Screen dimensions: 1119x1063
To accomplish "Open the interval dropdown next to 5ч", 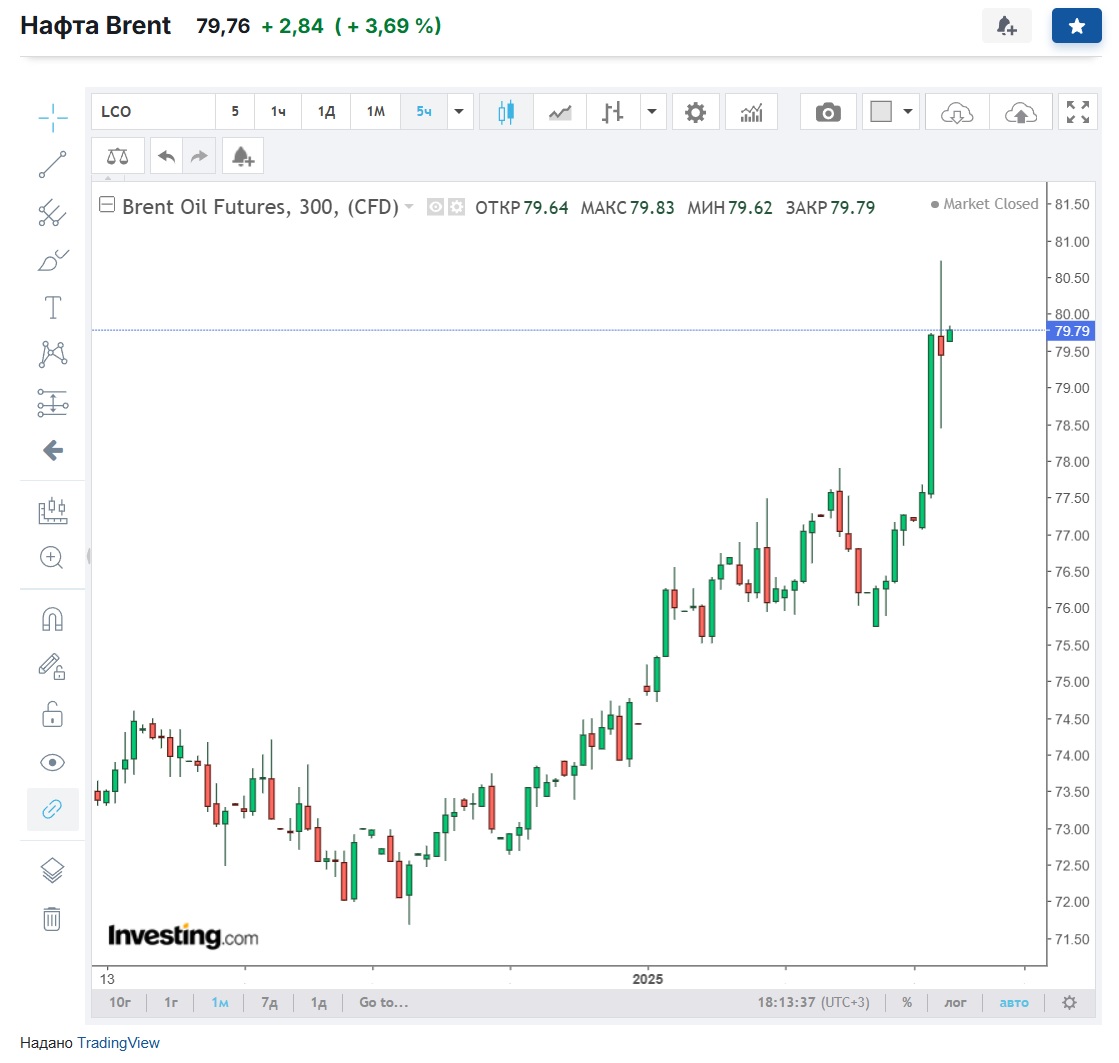I will click(x=458, y=112).
